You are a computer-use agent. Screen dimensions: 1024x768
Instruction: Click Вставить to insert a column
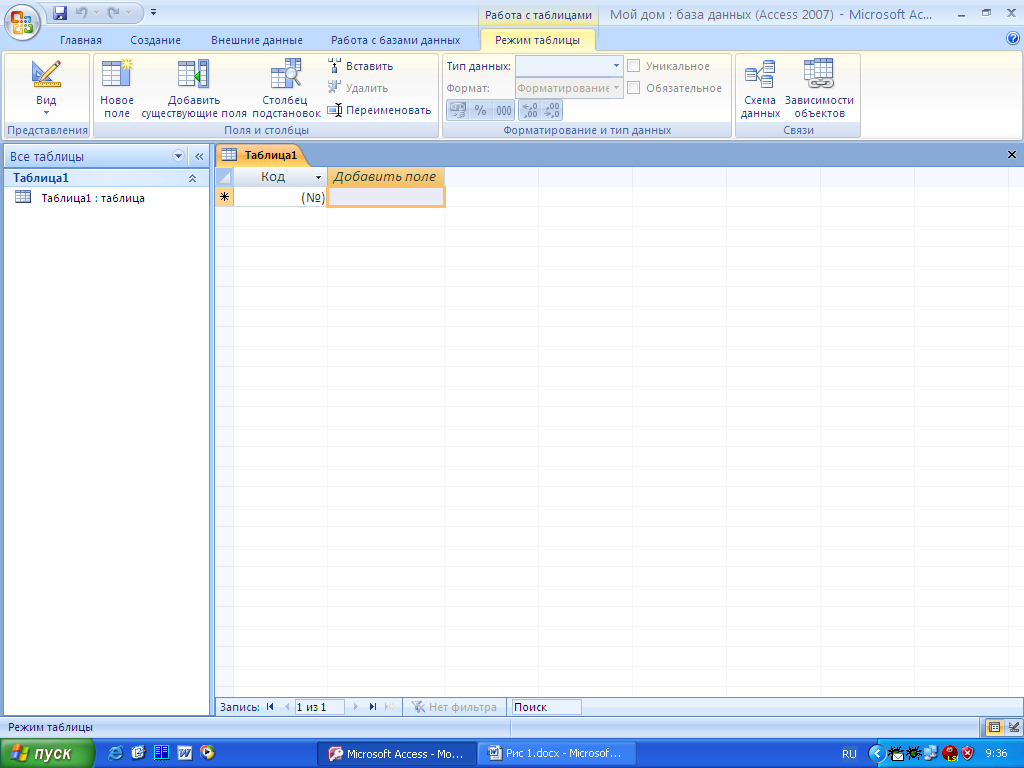361,66
